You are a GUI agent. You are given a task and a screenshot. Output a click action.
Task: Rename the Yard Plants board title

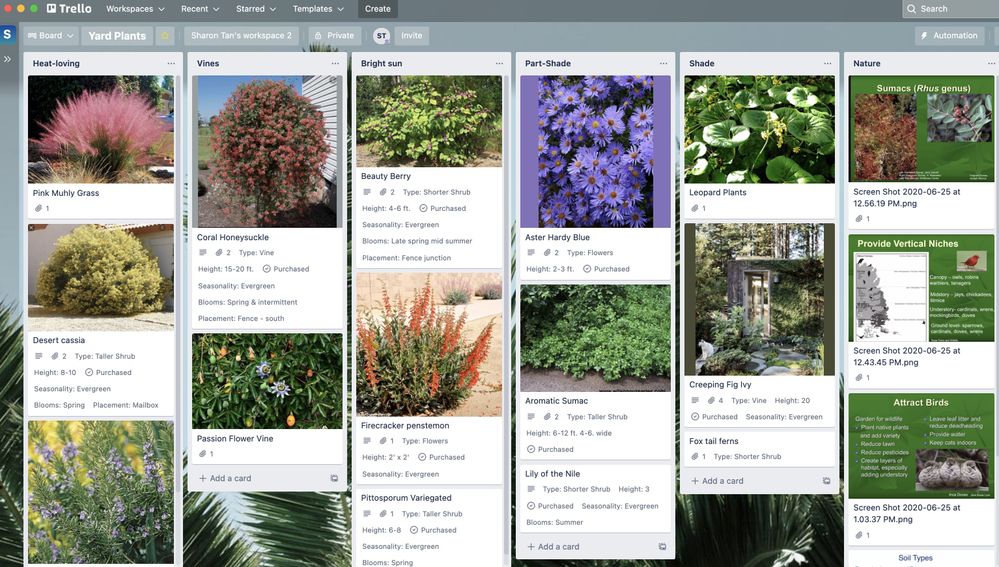pyautogui.click(x=117, y=36)
